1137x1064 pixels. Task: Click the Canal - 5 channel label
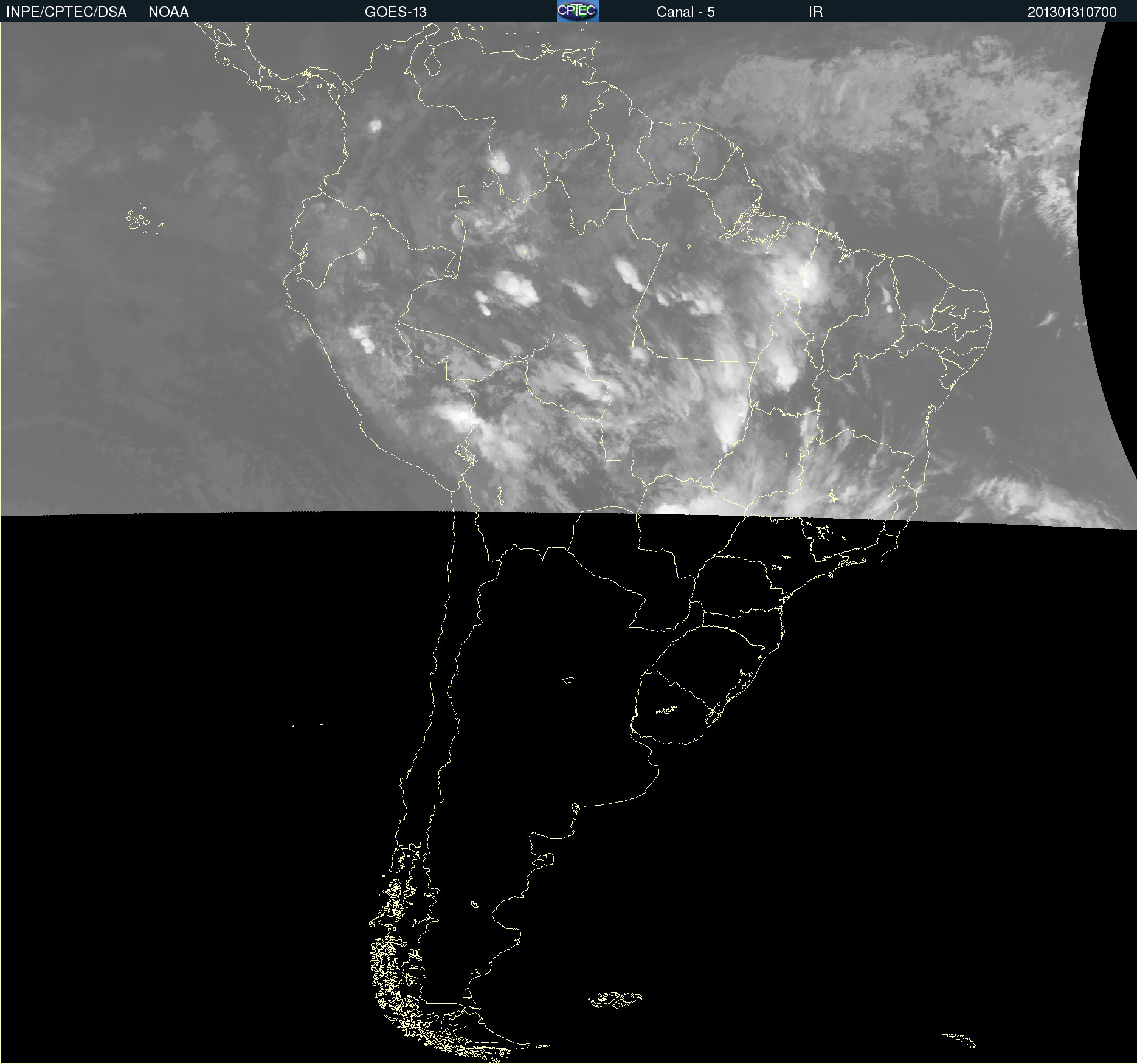685,12
